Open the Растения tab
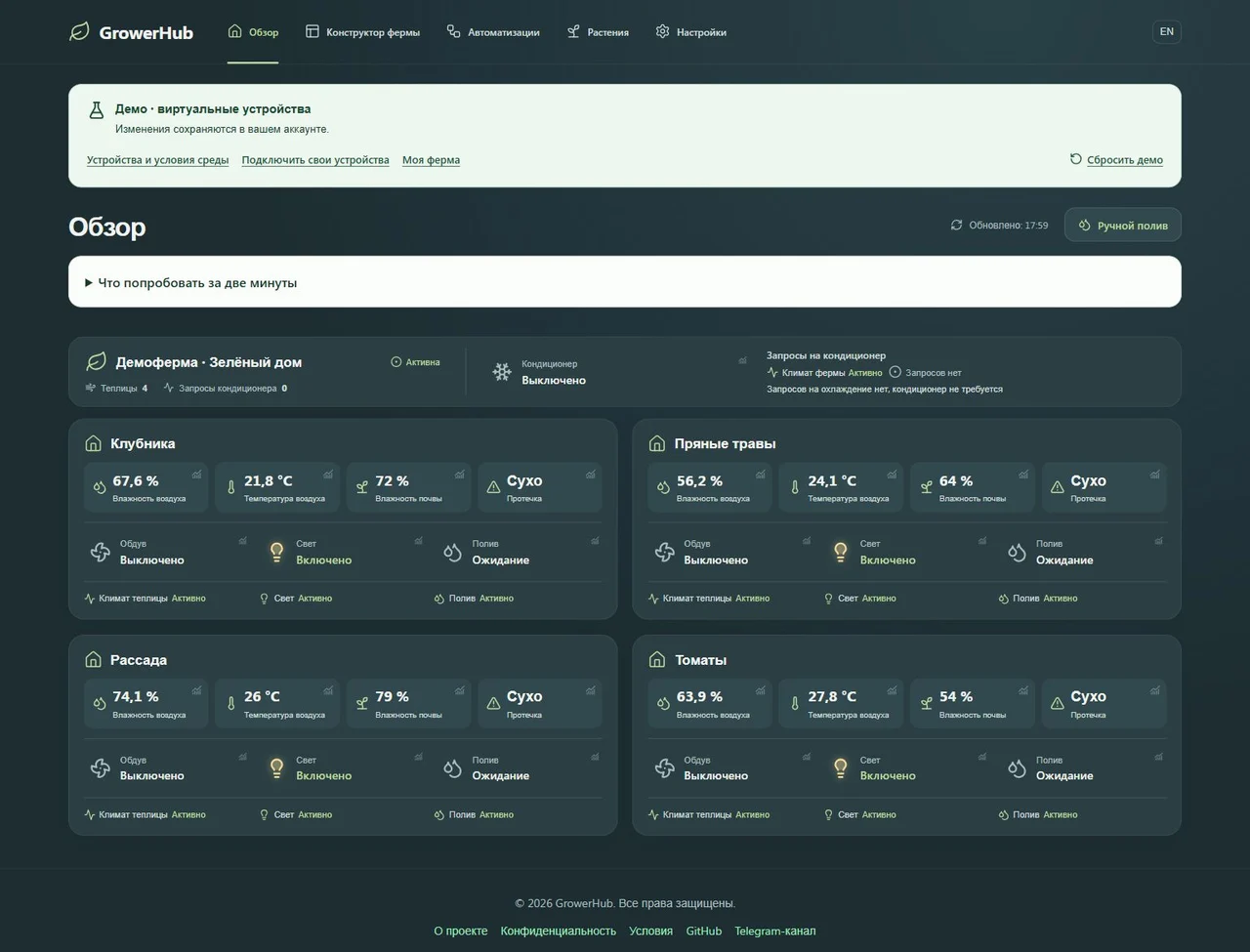This screenshot has width=1250, height=952. (598, 32)
